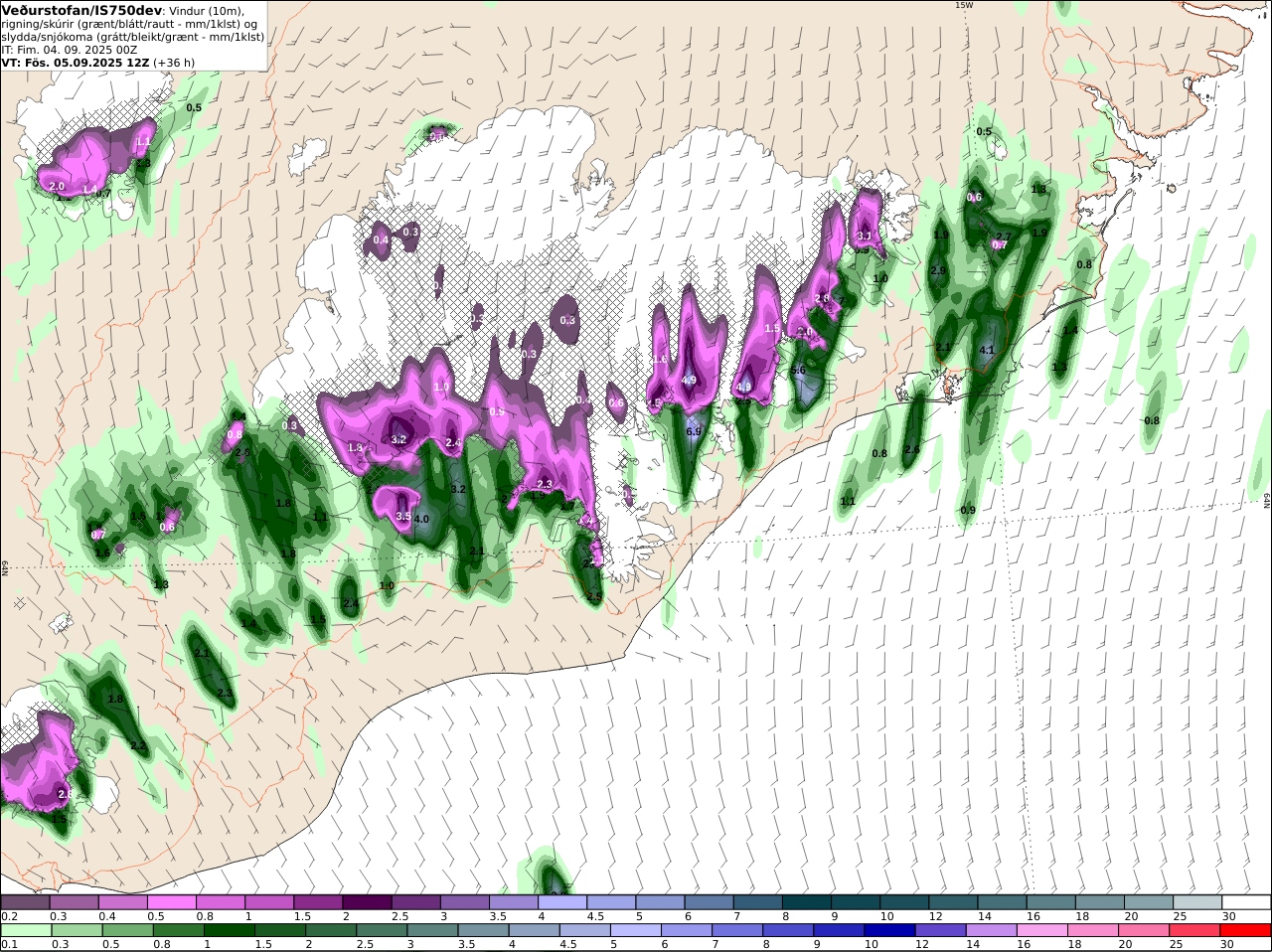This screenshot has height=952, width=1272.
Task: Click the '6.9' precipitation value on the map
Action: [x=693, y=431]
